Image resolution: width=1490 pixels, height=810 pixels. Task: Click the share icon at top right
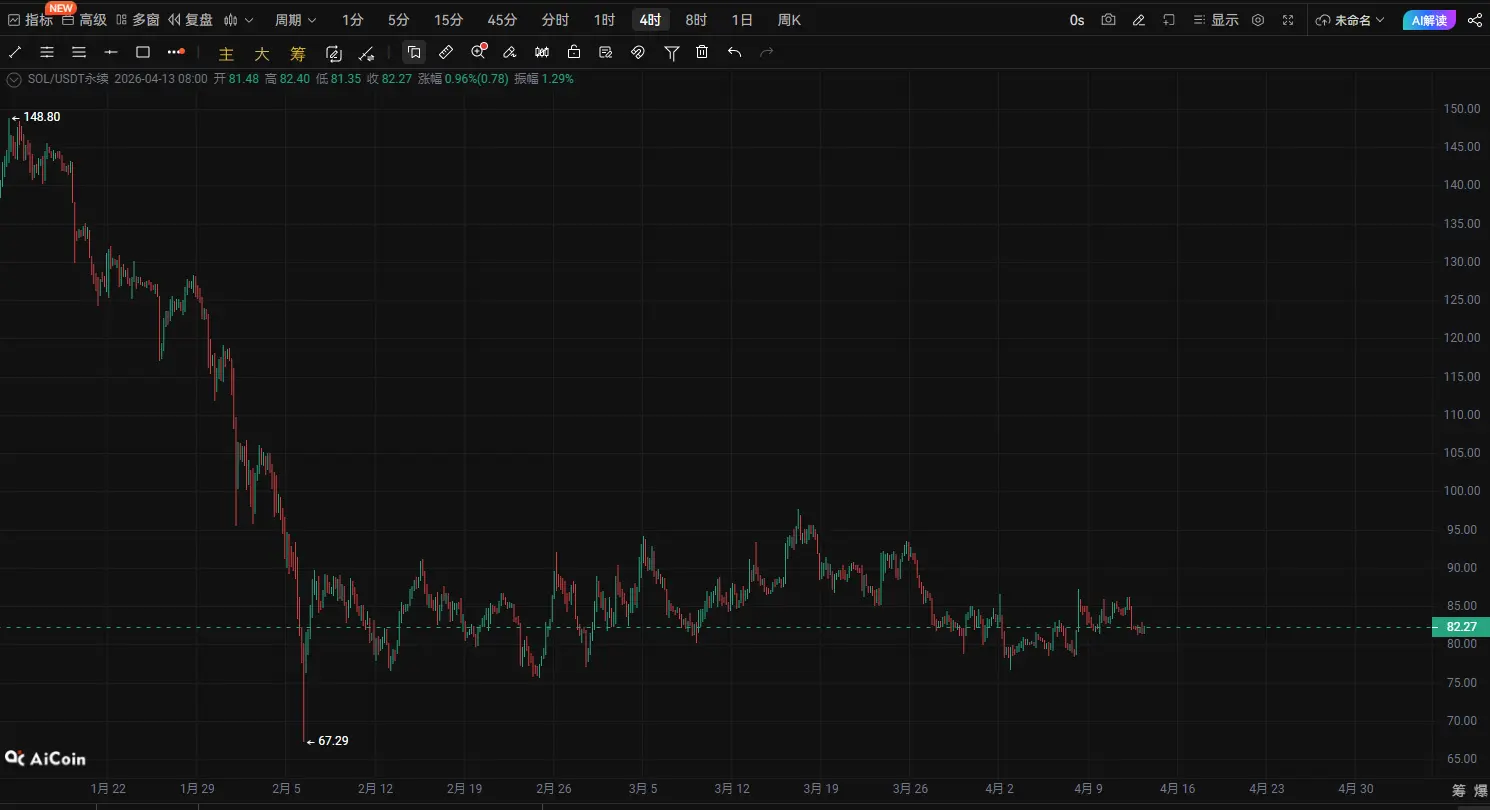(1474, 20)
